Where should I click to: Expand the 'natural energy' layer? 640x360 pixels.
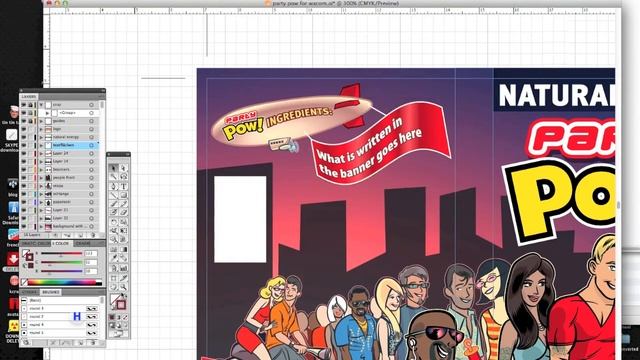[41, 137]
